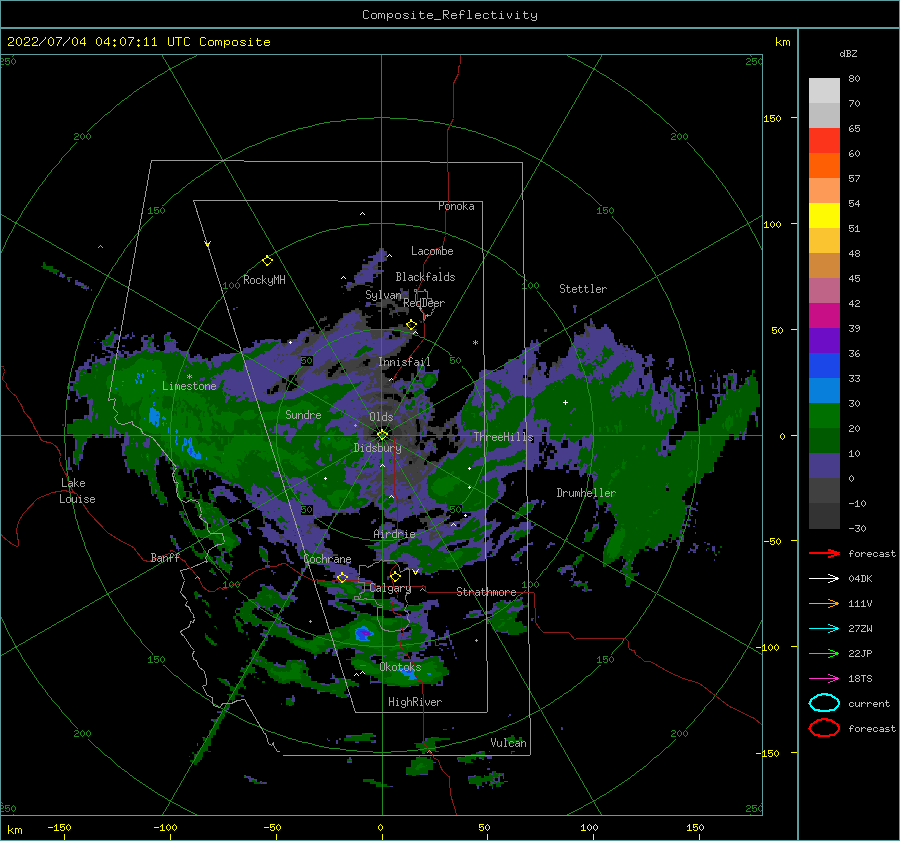Click the red 65 dBZ color swatch
The height and width of the screenshot is (841, 900).
824,140
